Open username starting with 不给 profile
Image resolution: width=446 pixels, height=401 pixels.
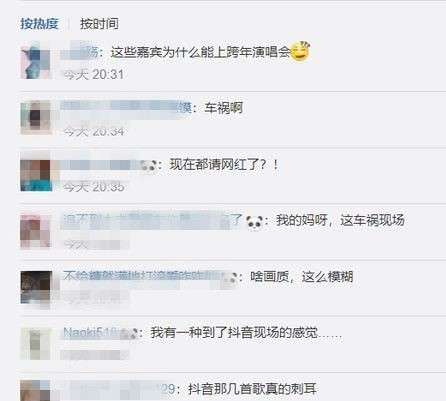[x=140, y=276]
